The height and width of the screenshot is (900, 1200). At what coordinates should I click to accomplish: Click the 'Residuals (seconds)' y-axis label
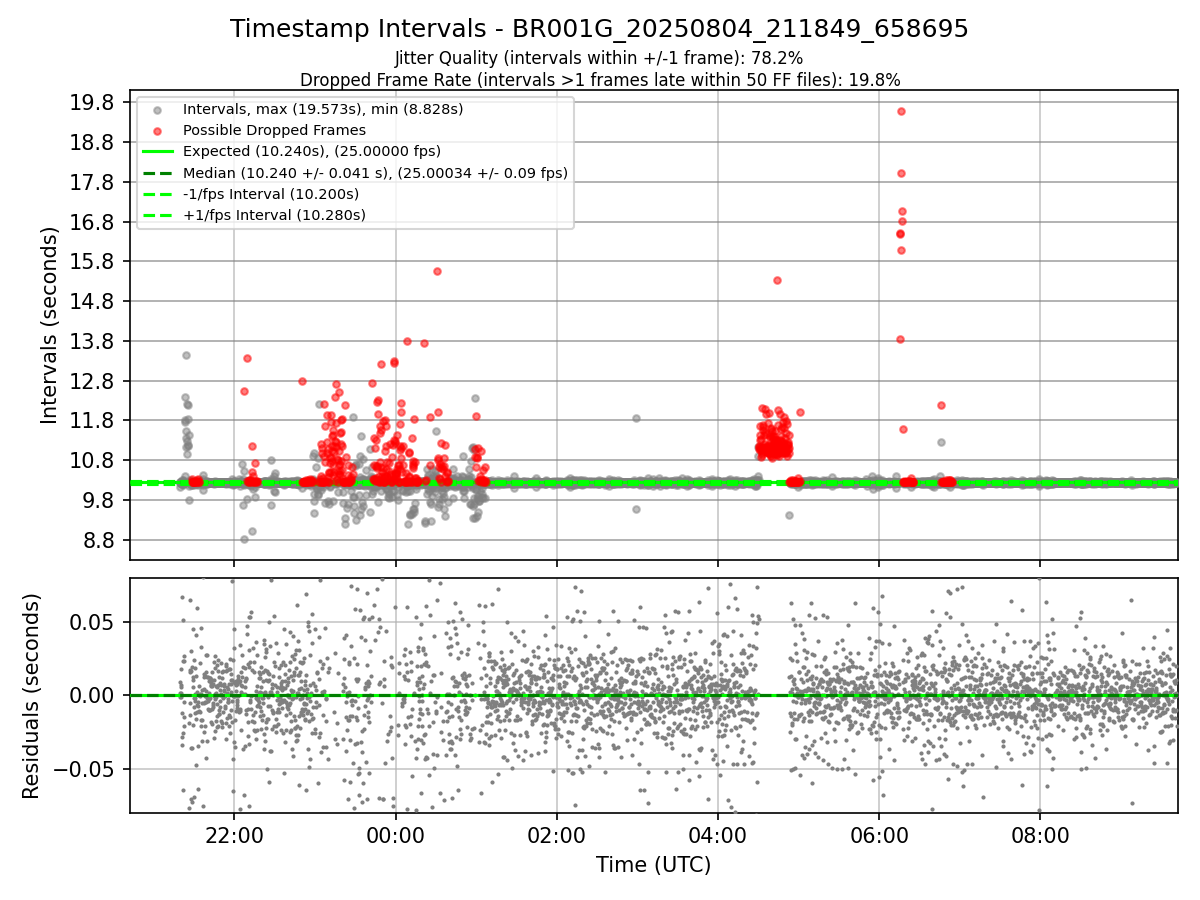click(31, 696)
